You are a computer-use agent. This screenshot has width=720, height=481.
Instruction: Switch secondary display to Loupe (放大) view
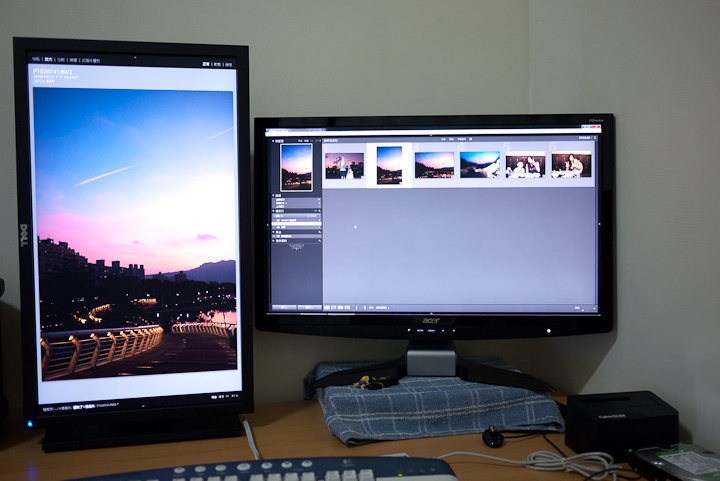tap(49, 60)
